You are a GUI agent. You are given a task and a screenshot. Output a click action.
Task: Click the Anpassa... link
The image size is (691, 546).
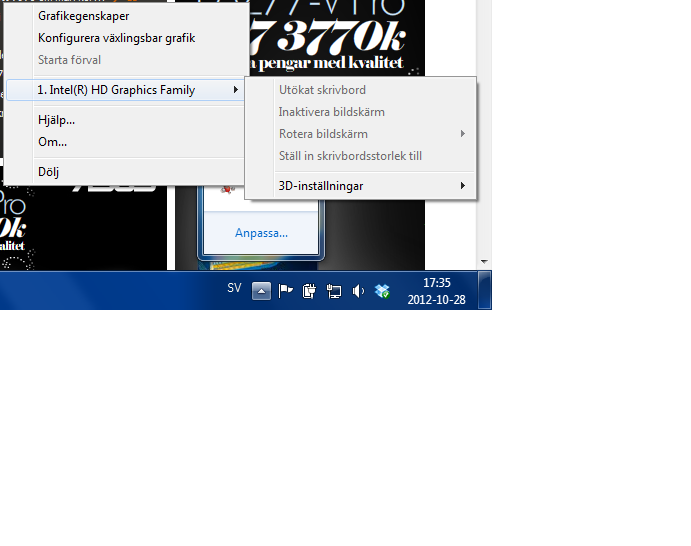[261, 233]
